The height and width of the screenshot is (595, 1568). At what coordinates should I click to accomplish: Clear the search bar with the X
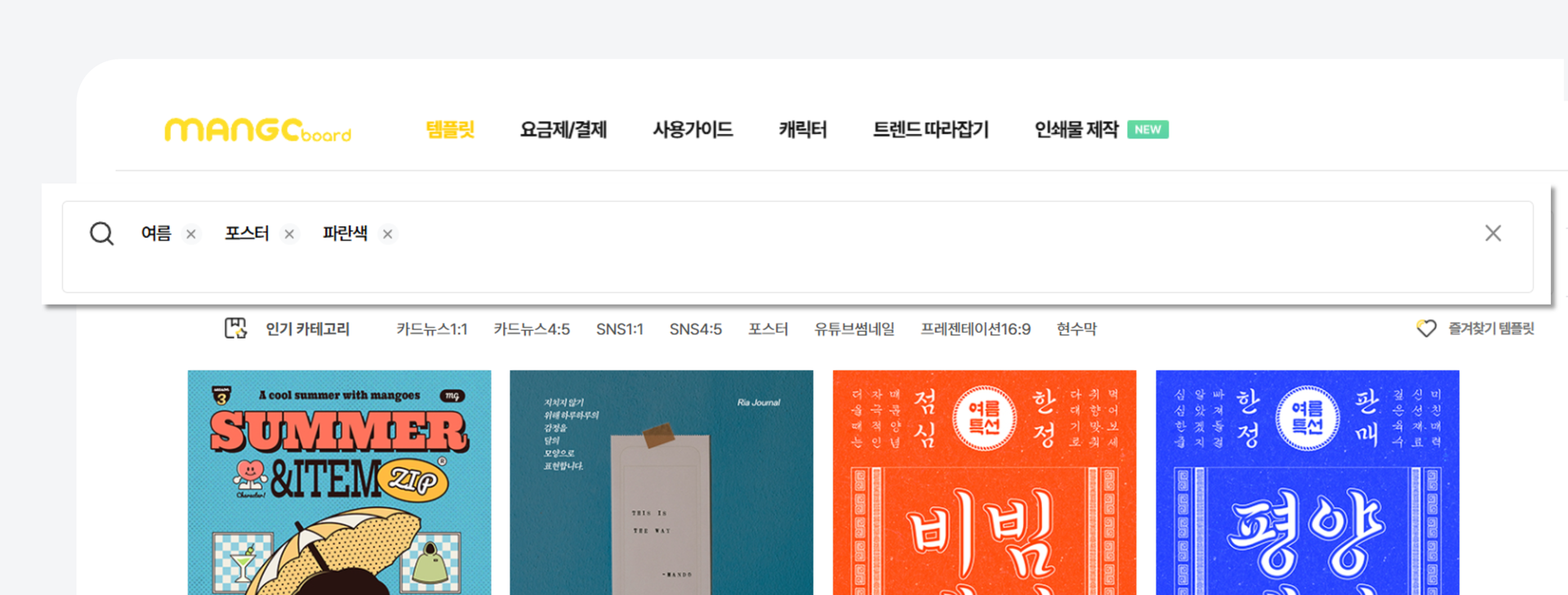(x=1493, y=233)
